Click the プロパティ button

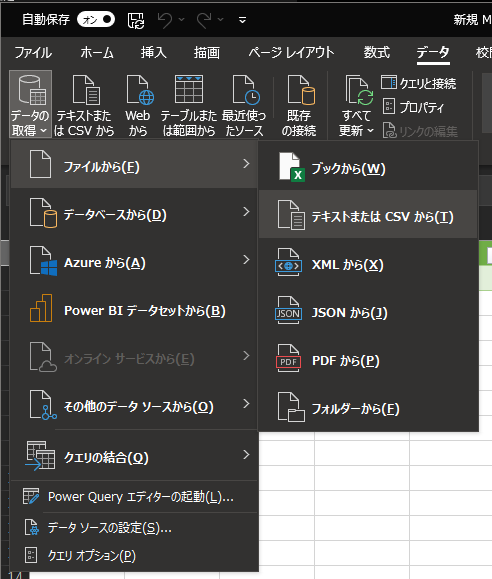click(413, 107)
